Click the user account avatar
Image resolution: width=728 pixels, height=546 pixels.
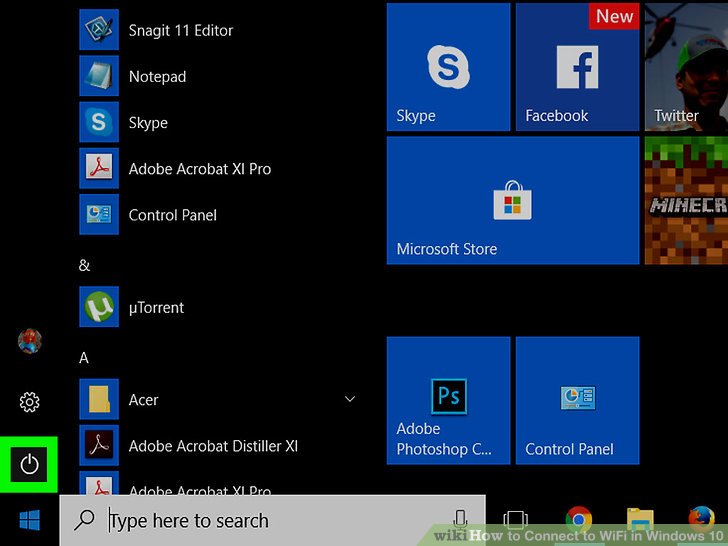point(30,341)
